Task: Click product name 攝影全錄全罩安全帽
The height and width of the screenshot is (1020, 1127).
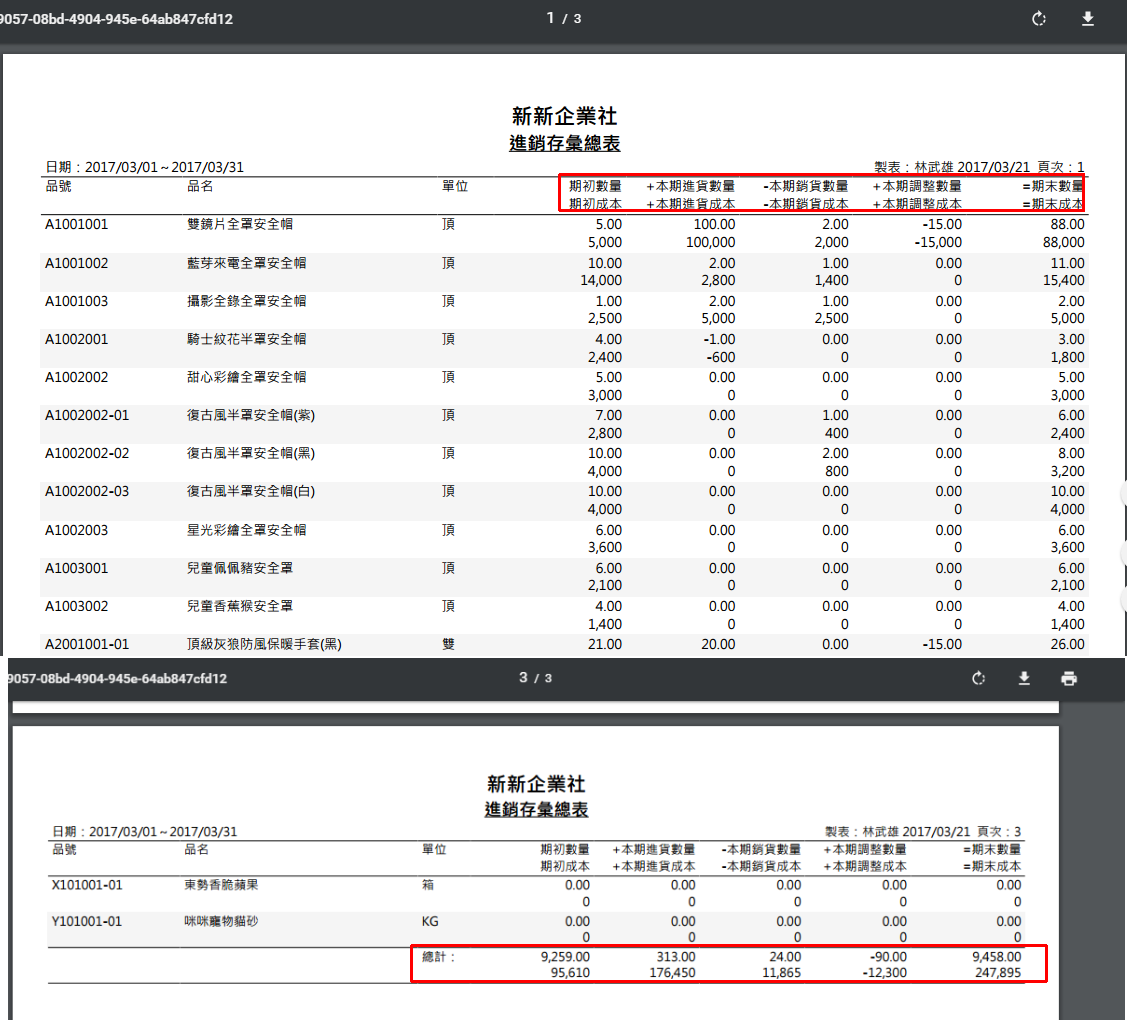Action: pos(247,301)
